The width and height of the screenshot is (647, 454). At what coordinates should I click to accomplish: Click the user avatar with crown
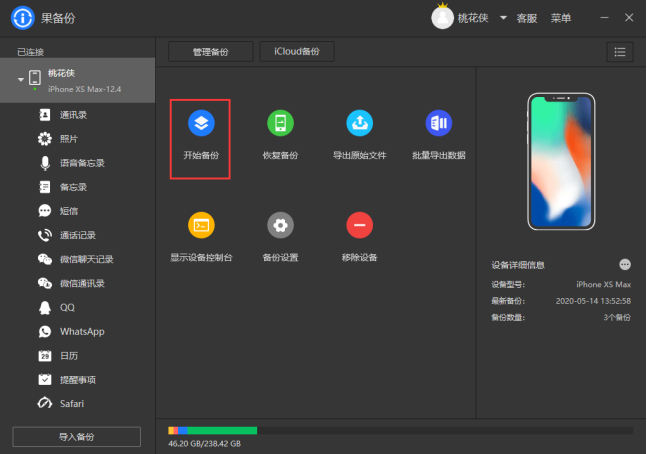pos(442,17)
